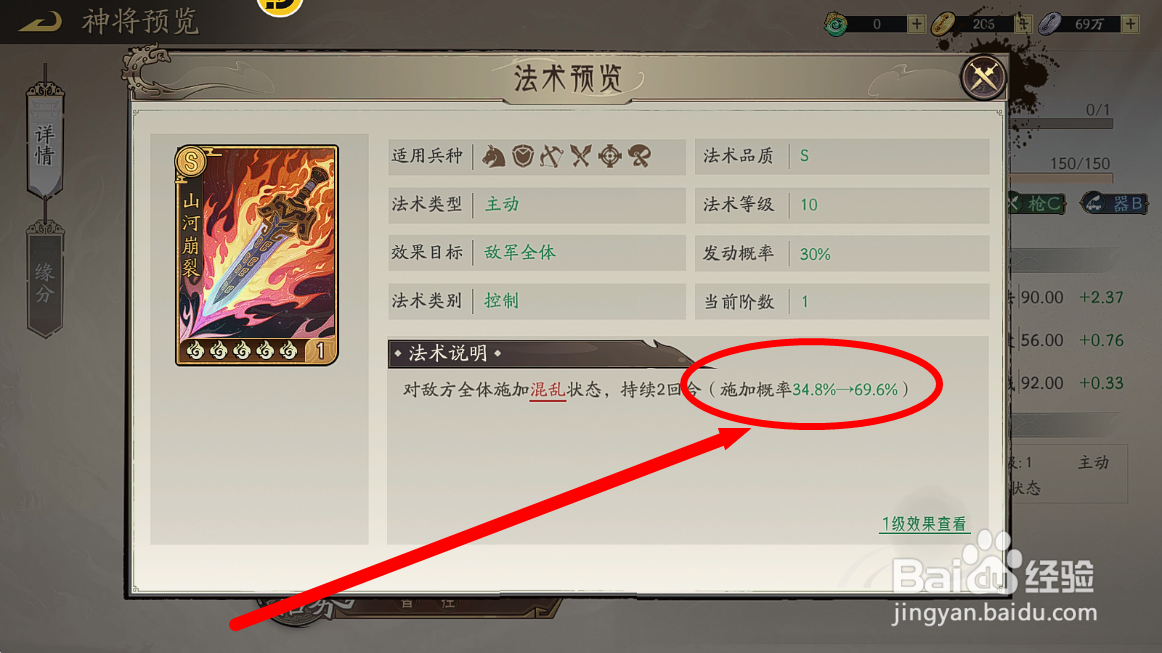Screen dimensions: 1162x653
Task: Open the 1级效果查看 link
Action: click(924, 524)
